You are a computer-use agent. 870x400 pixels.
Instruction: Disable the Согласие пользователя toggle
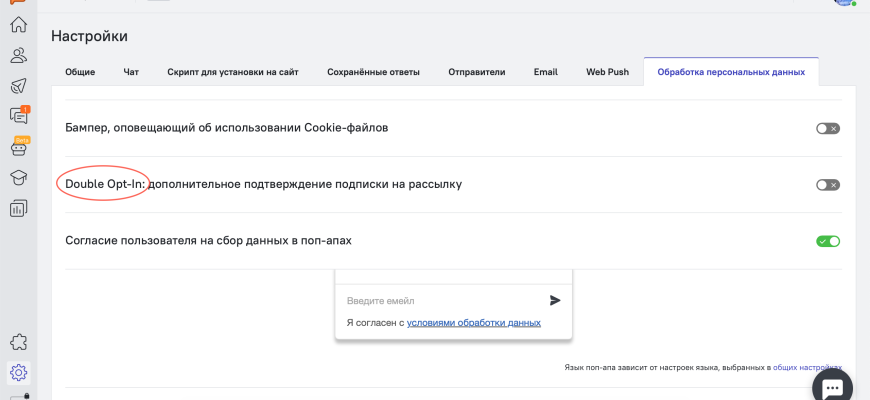pyautogui.click(x=827, y=241)
